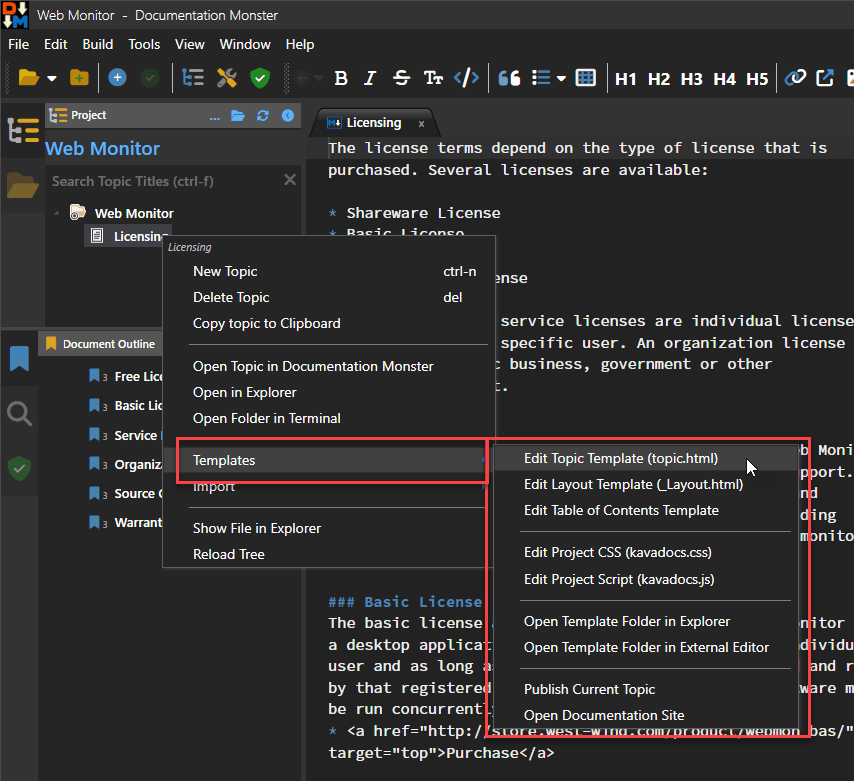The width and height of the screenshot is (854, 781).
Task: Open the list type dropdown arrow
Action: [562, 79]
